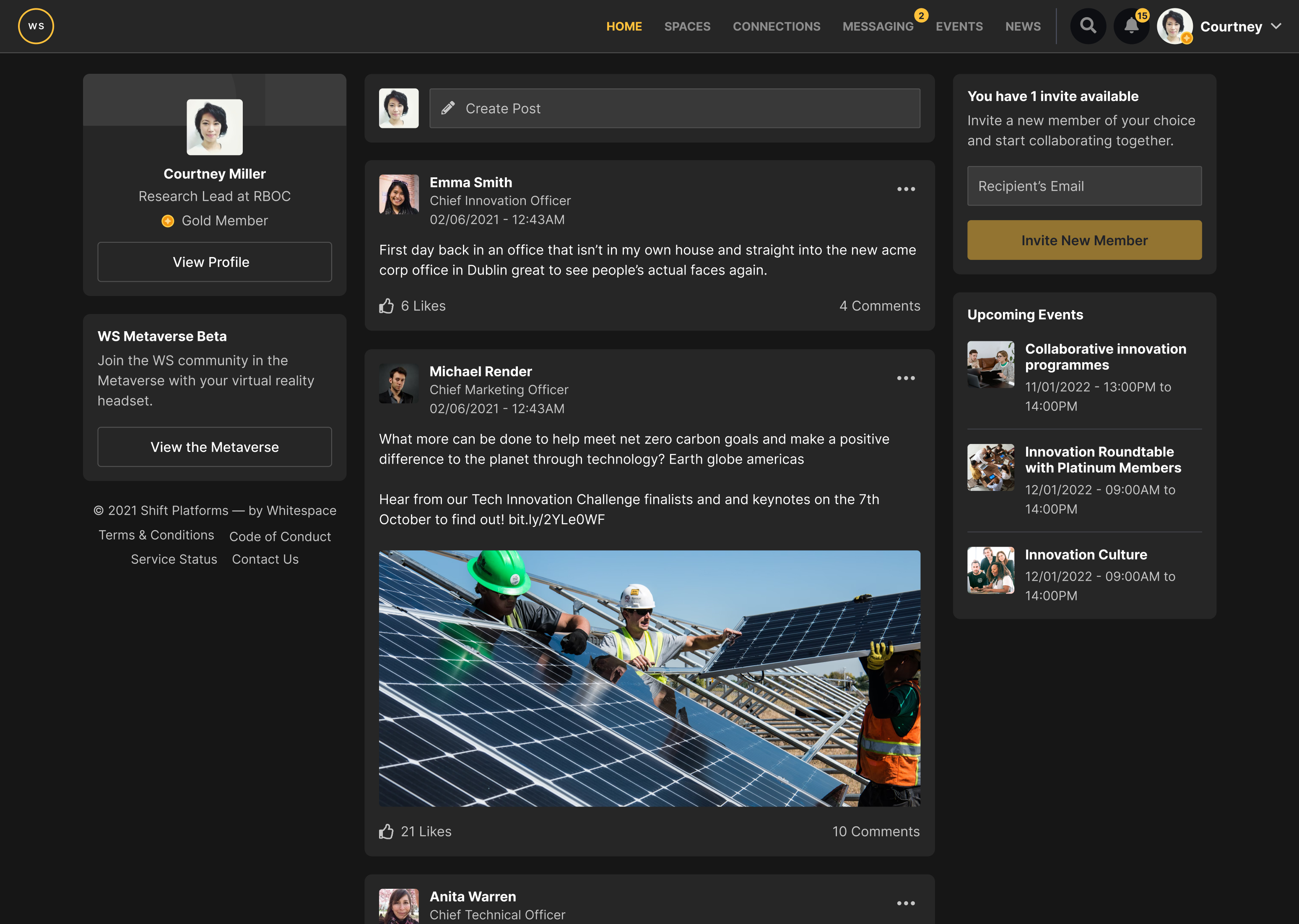Screen dimensions: 1299x924
Task: Click the Anita Warren name link
Action: [x=472, y=896]
